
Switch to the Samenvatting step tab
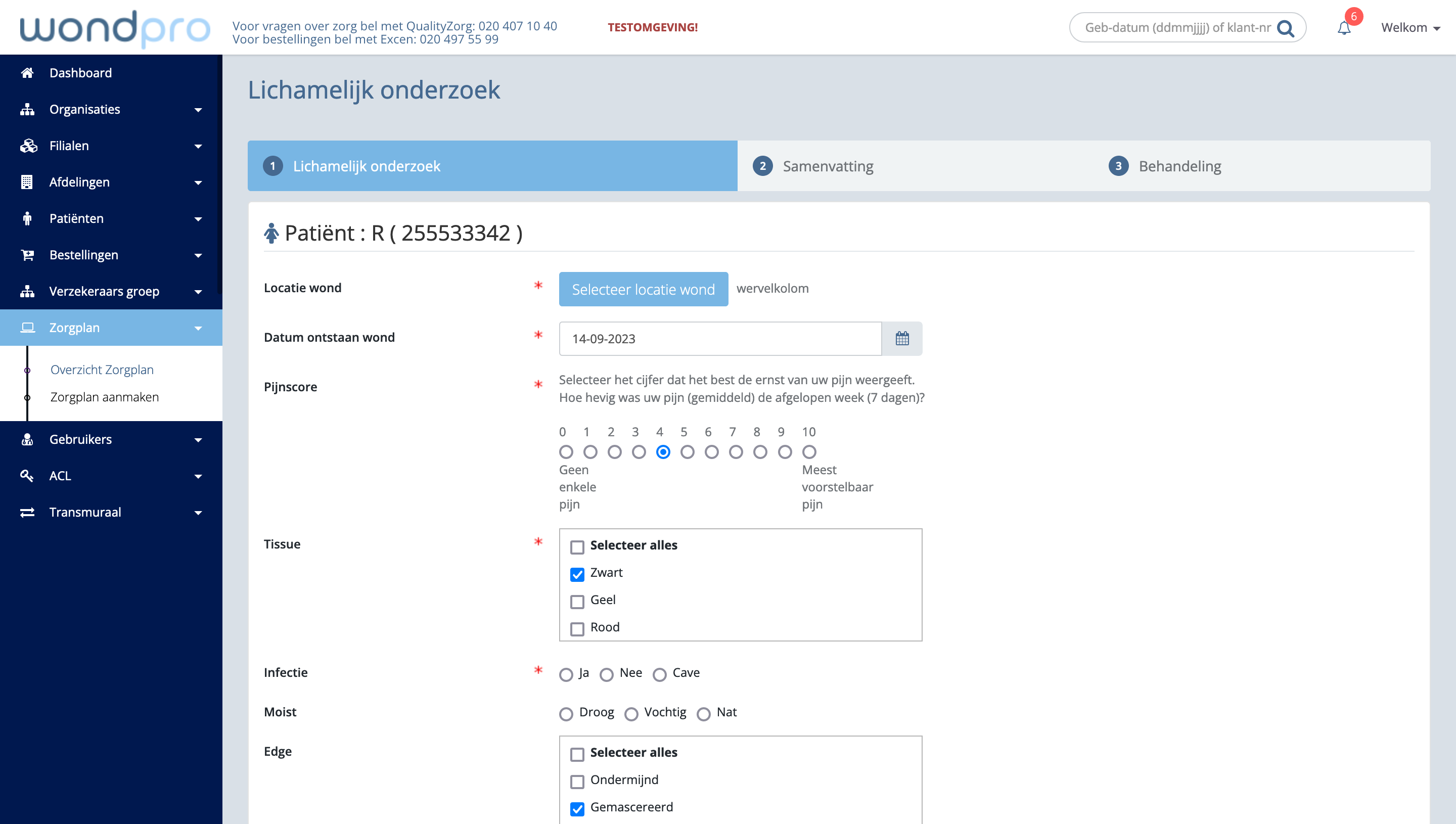click(x=827, y=166)
